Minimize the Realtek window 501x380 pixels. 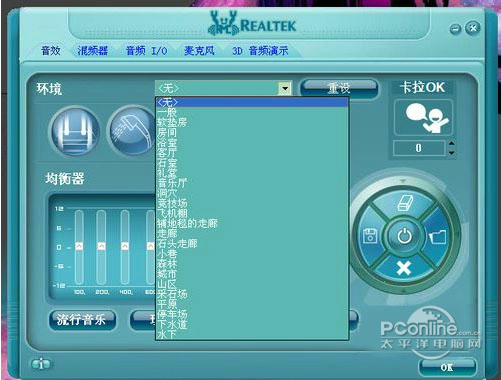[455, 29]
